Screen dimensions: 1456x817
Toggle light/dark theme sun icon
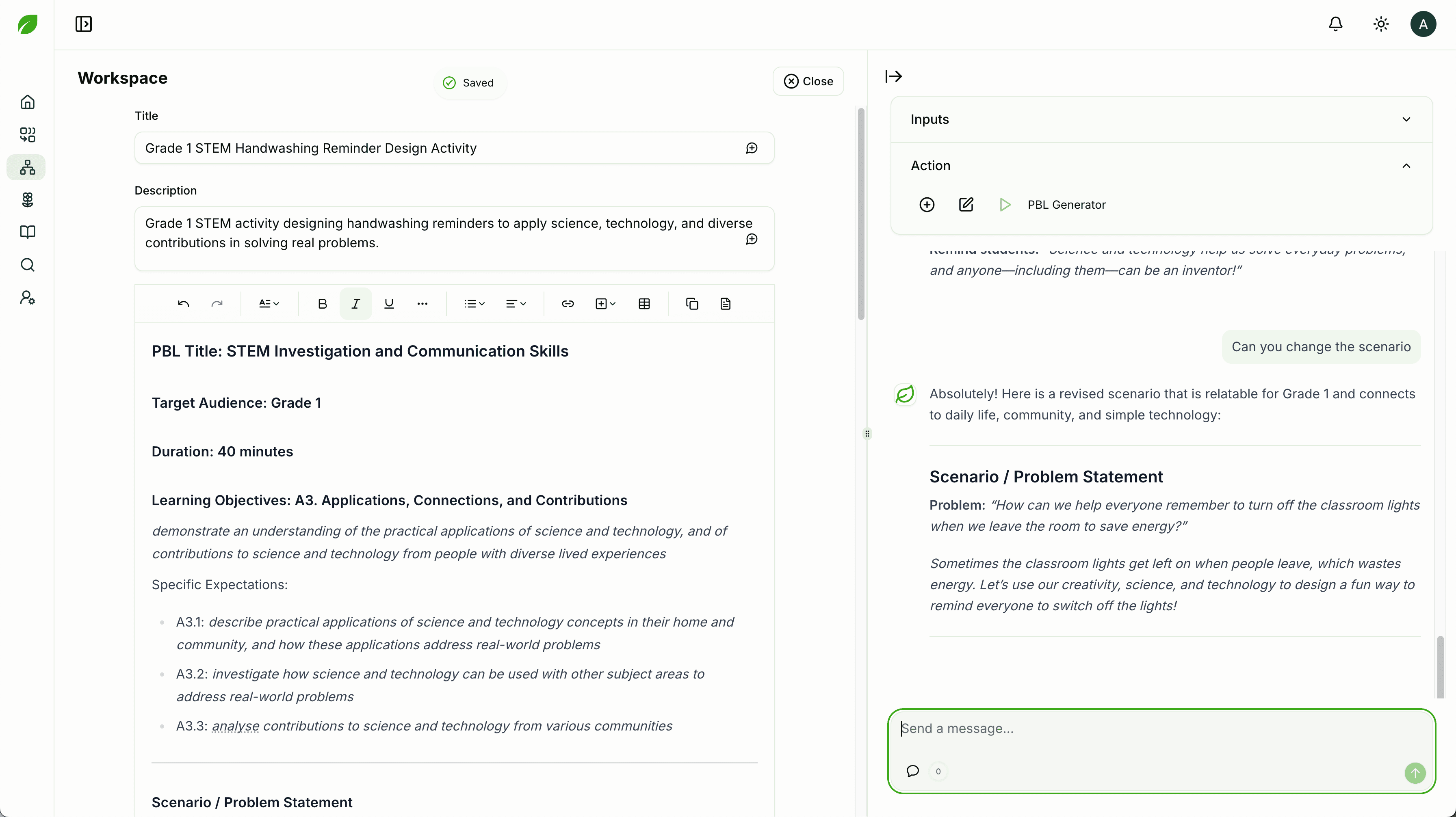click(1381, 24)
